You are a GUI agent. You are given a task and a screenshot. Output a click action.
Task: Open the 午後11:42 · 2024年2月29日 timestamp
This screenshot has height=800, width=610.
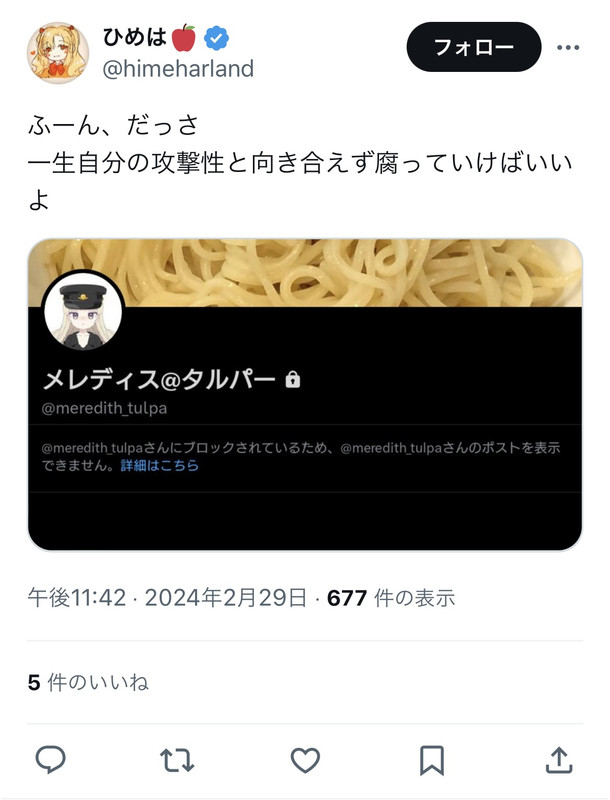[x=167, y=597]
